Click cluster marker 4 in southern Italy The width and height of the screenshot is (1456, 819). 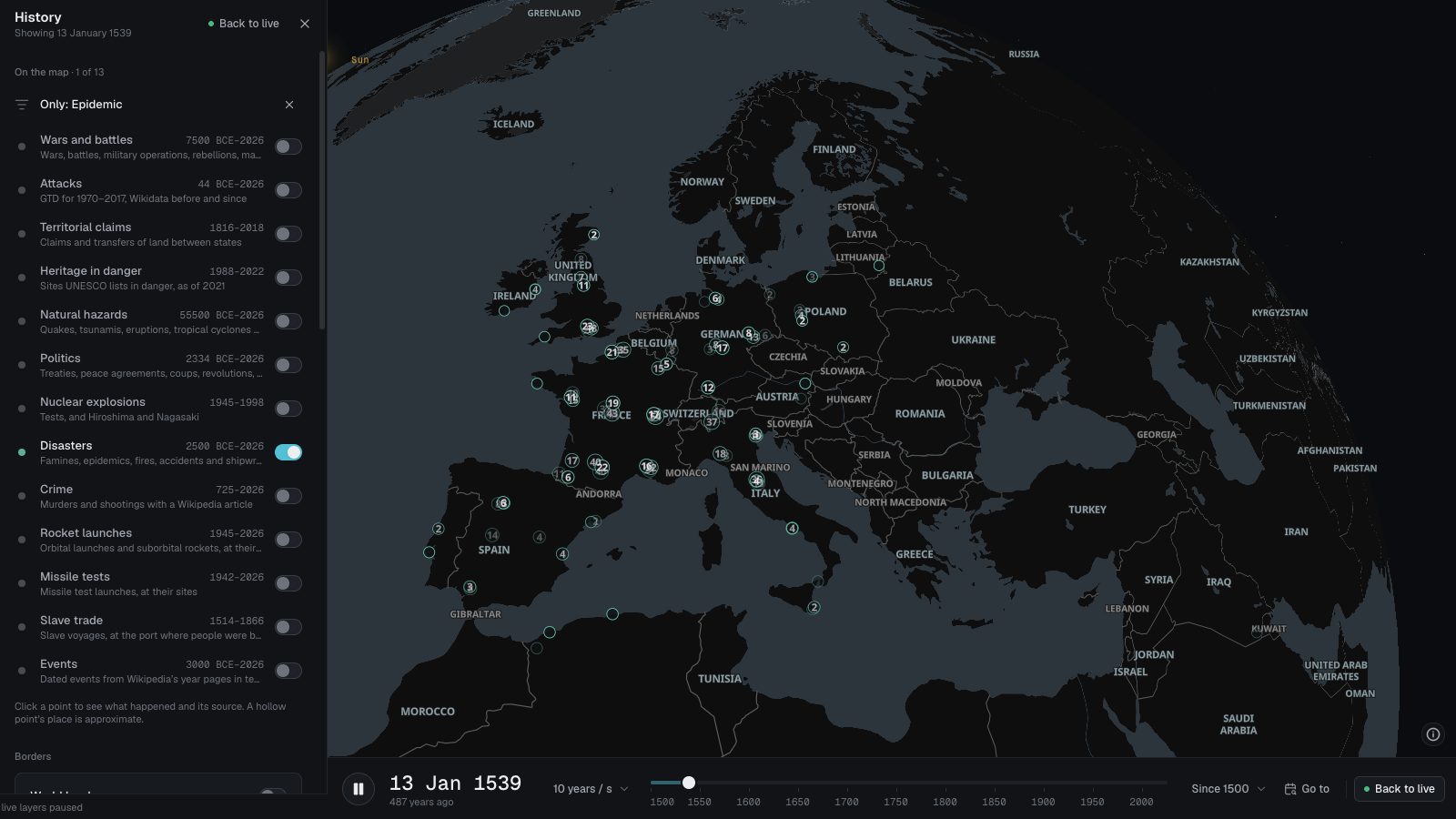[x=792, y=529]
